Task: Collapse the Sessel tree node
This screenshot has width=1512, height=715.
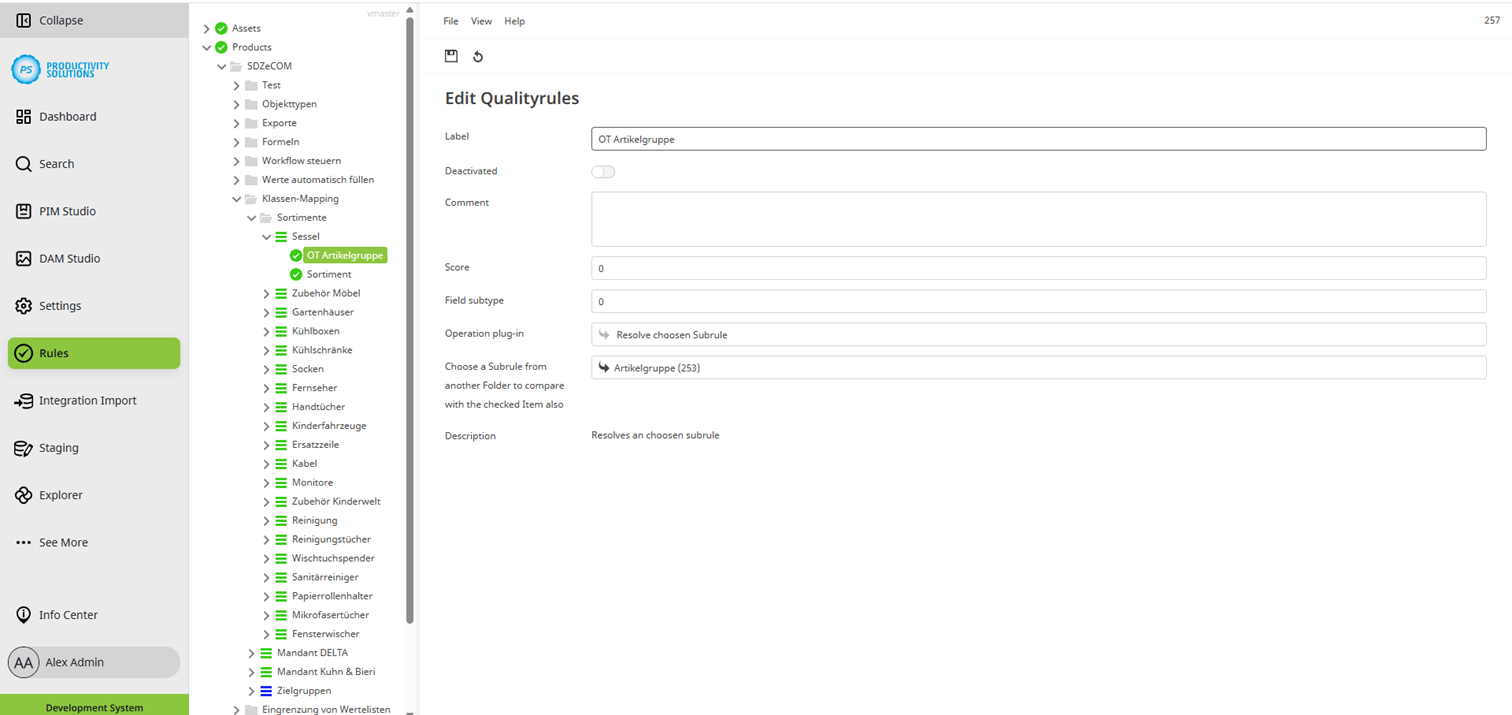Action: (267, 237)
